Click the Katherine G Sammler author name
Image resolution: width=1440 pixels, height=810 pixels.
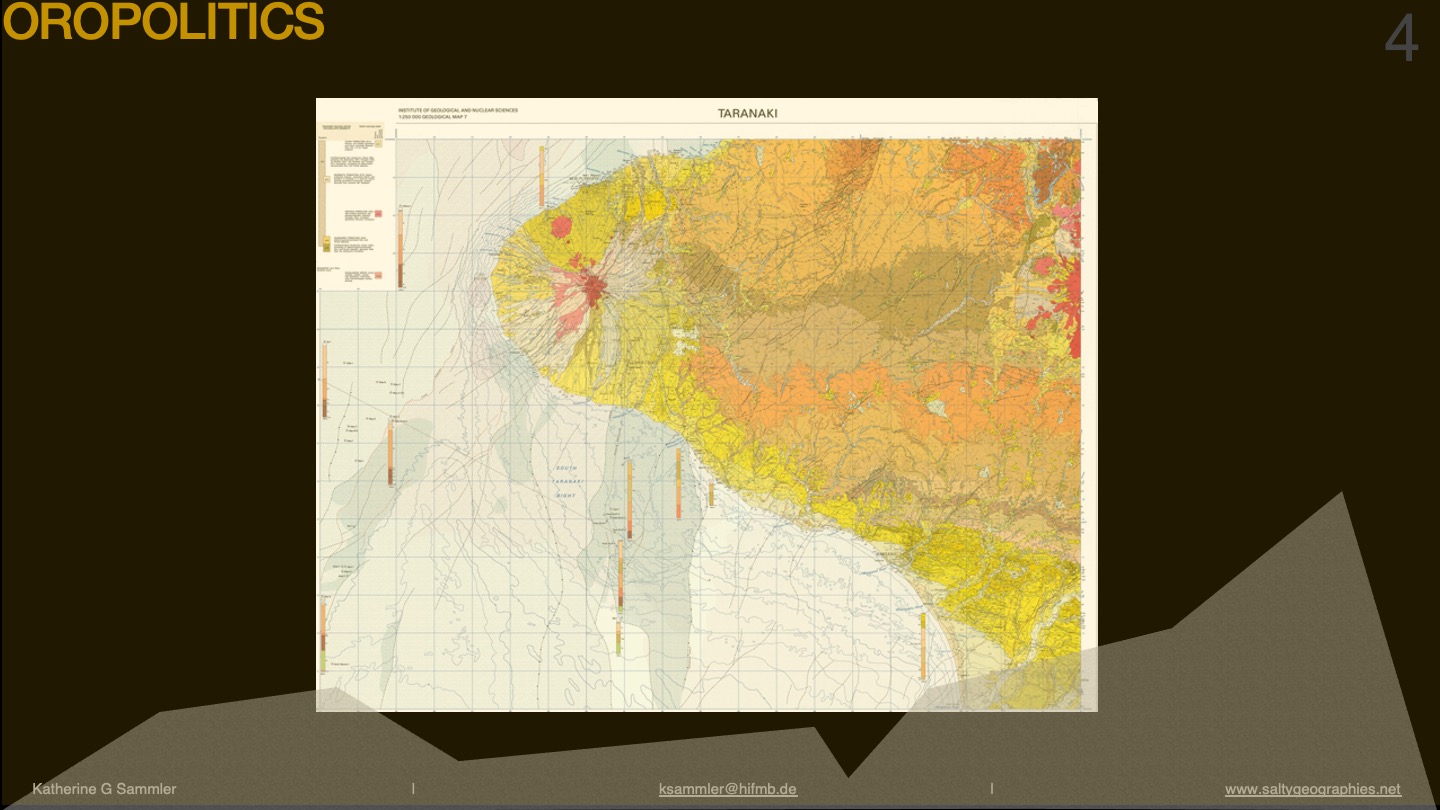[104, 789]
